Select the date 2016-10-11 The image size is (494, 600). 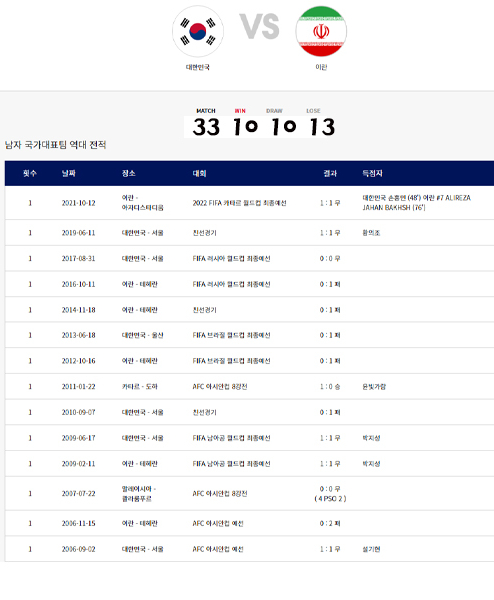[x=78, y=284]
